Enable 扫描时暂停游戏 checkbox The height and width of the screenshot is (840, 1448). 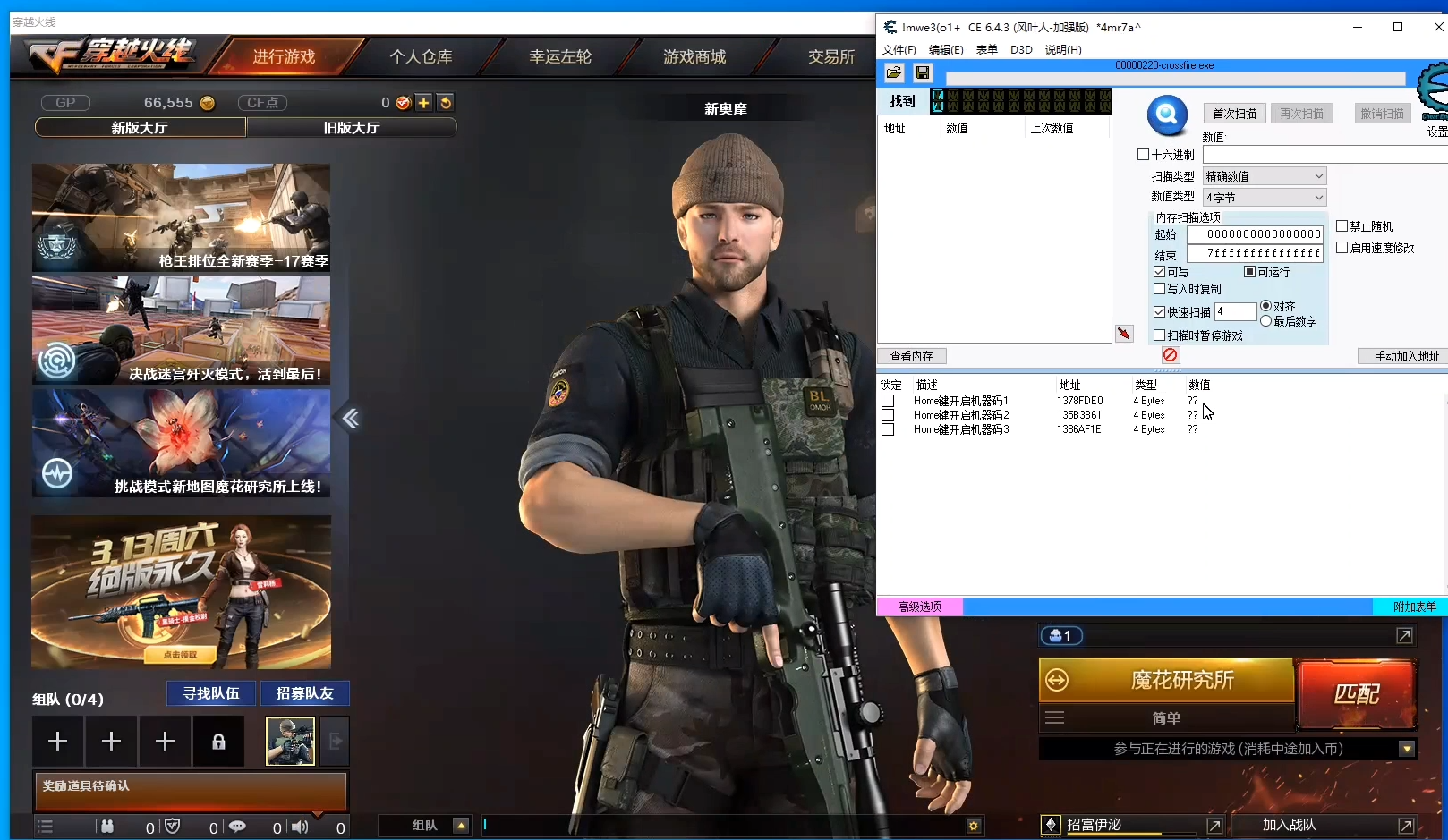pos(1160,335)
